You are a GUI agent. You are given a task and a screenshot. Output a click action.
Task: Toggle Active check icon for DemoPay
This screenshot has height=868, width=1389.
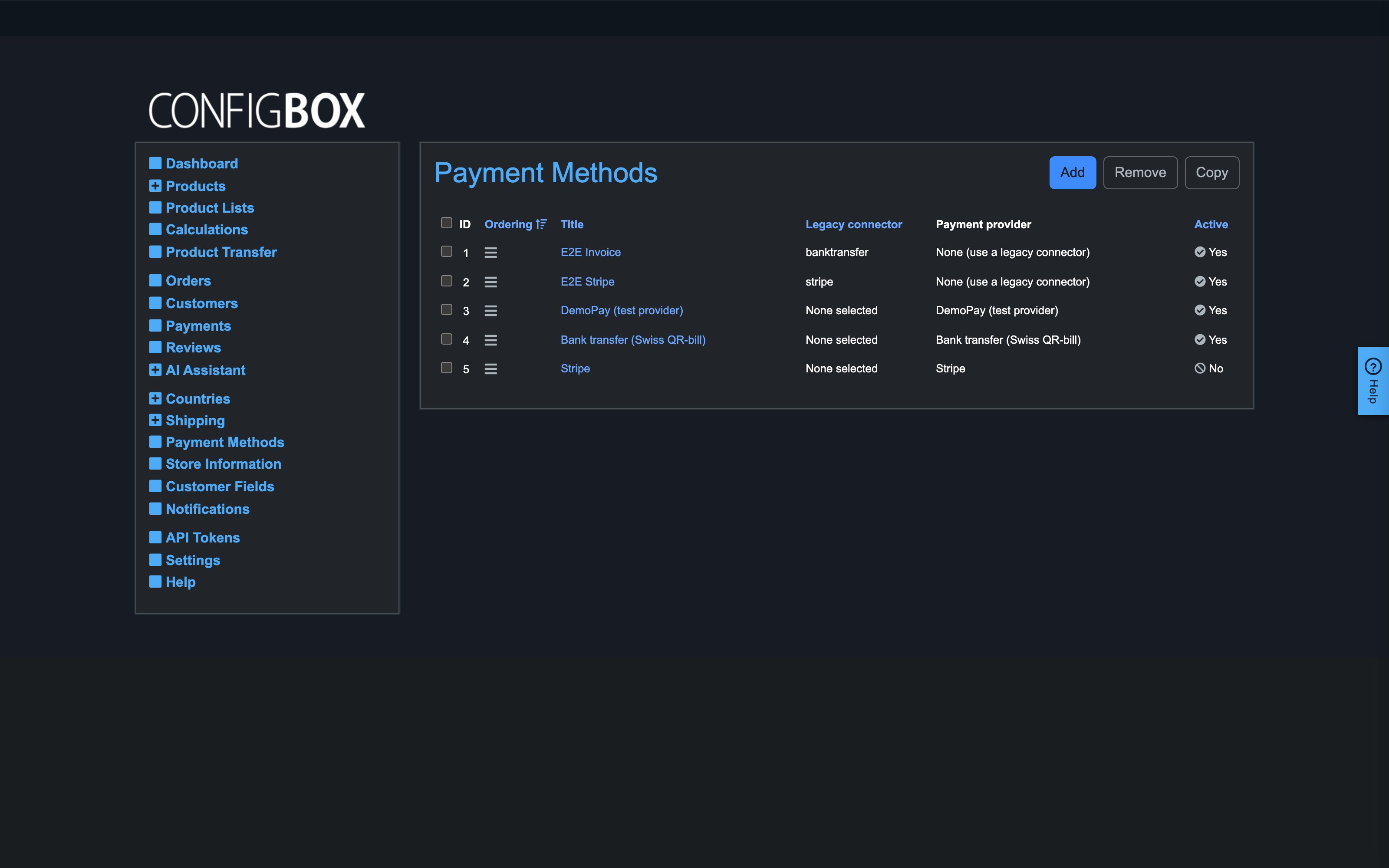(1200, 310)
